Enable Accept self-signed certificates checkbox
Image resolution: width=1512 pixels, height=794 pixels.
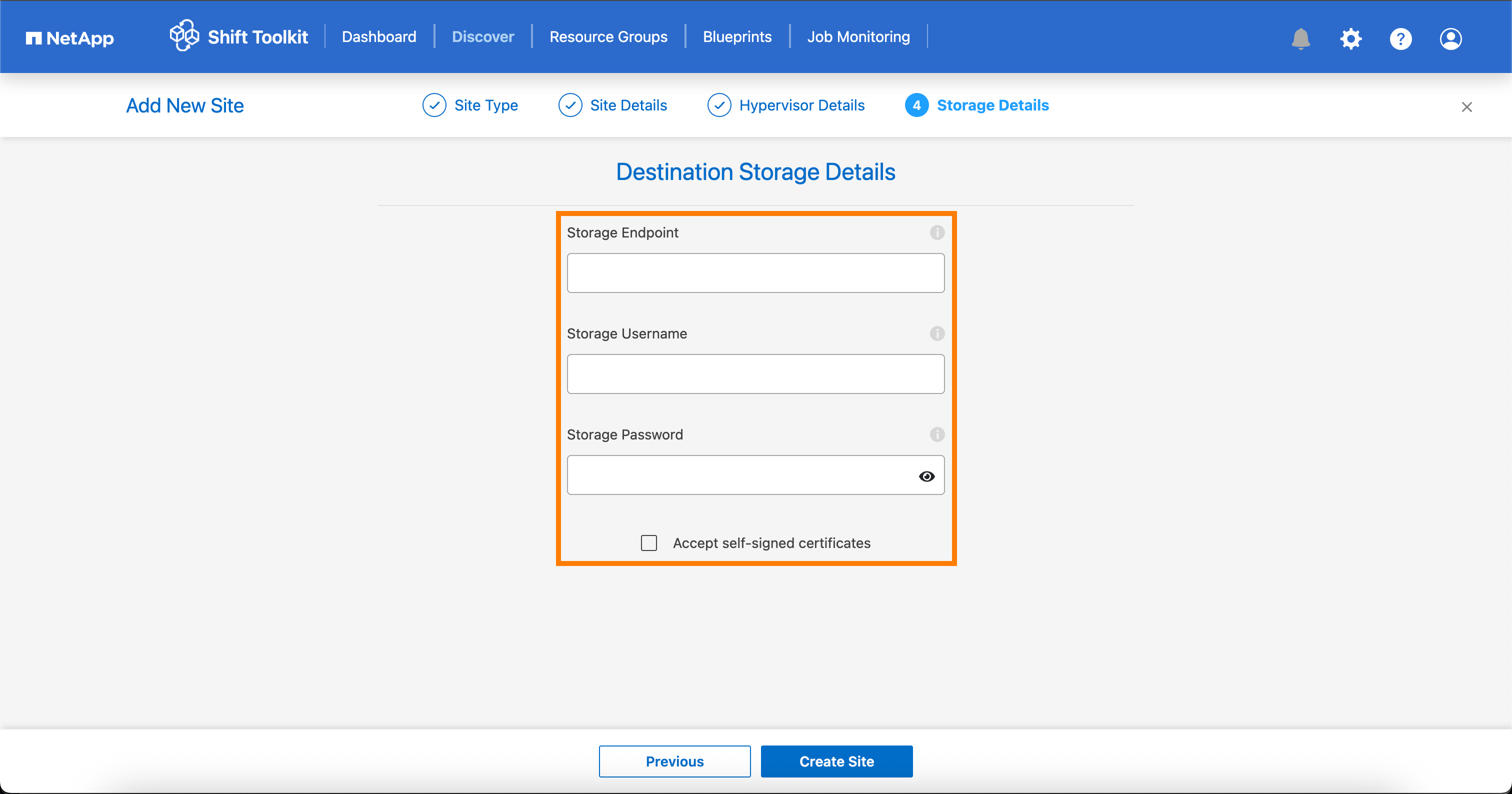[648, 543]
